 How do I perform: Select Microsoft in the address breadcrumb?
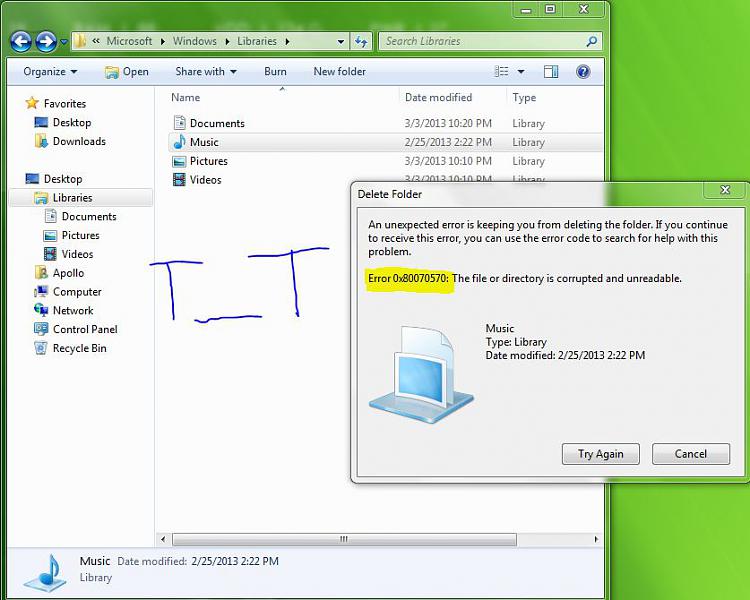(x=129, y=41)
